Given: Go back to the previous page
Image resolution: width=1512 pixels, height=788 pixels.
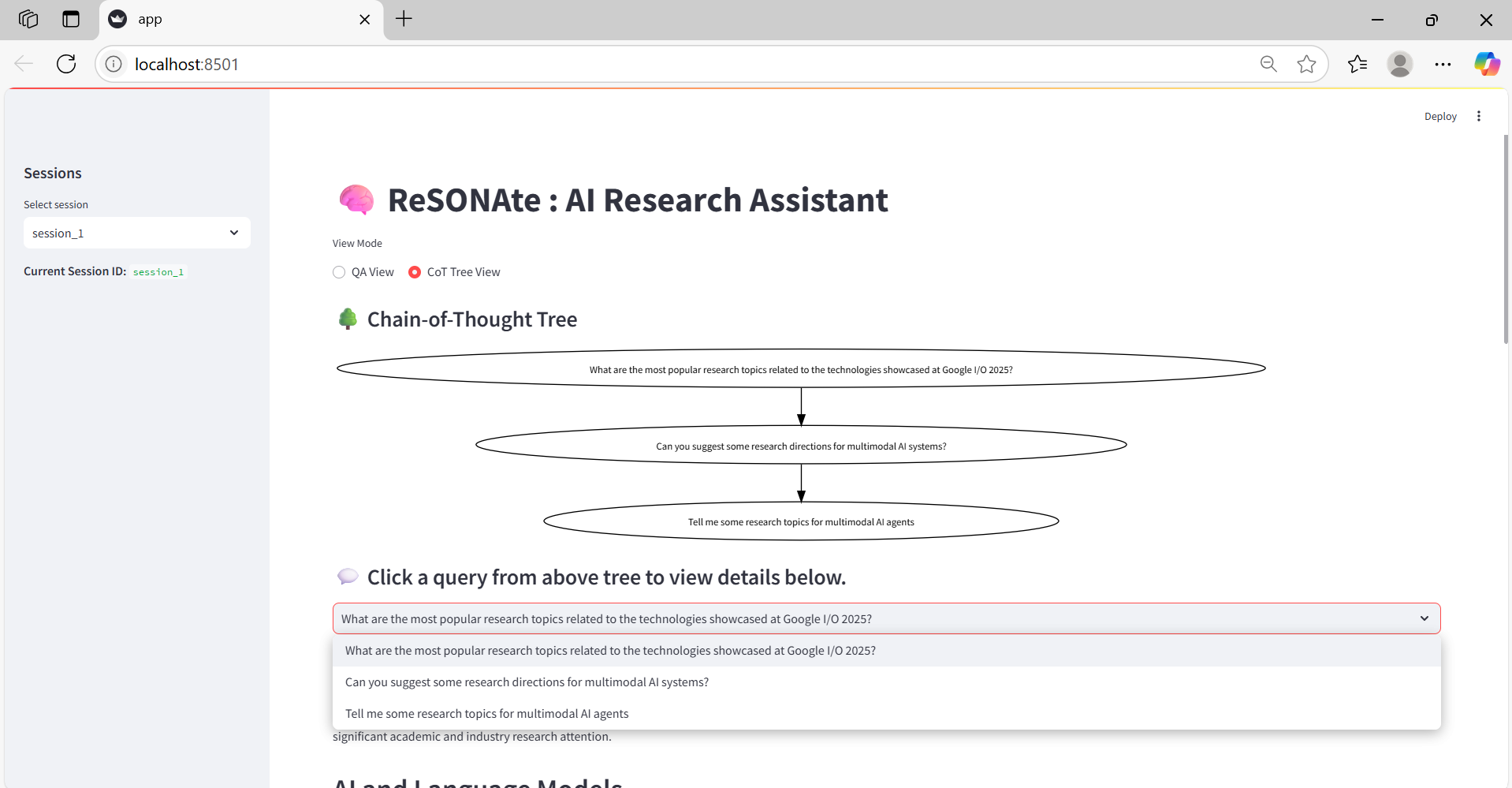Looking at the screenshot, I should (x=24, y=64).
